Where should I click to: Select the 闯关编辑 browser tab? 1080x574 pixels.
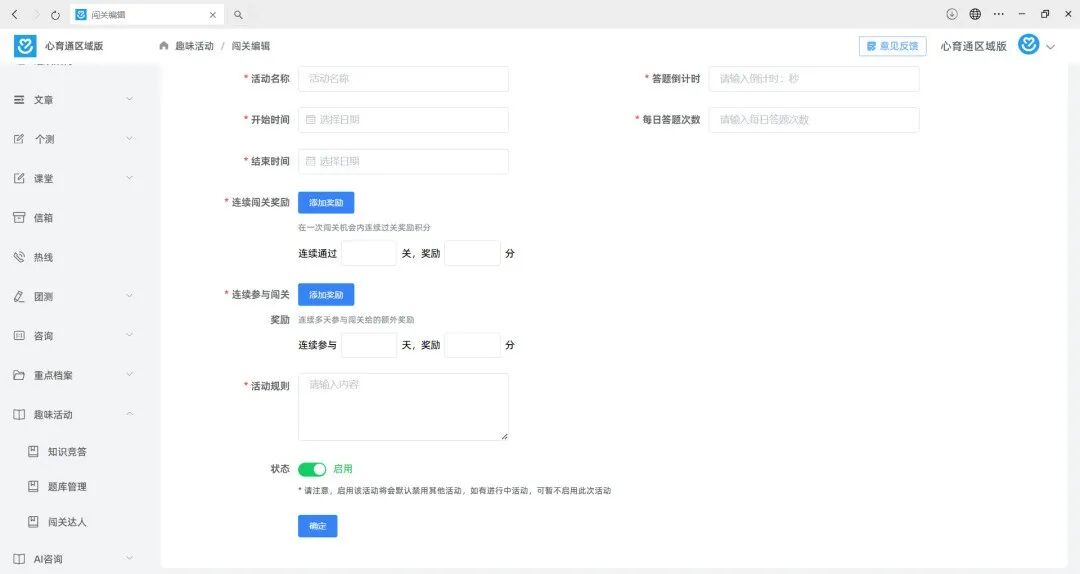tap(147, 14)
